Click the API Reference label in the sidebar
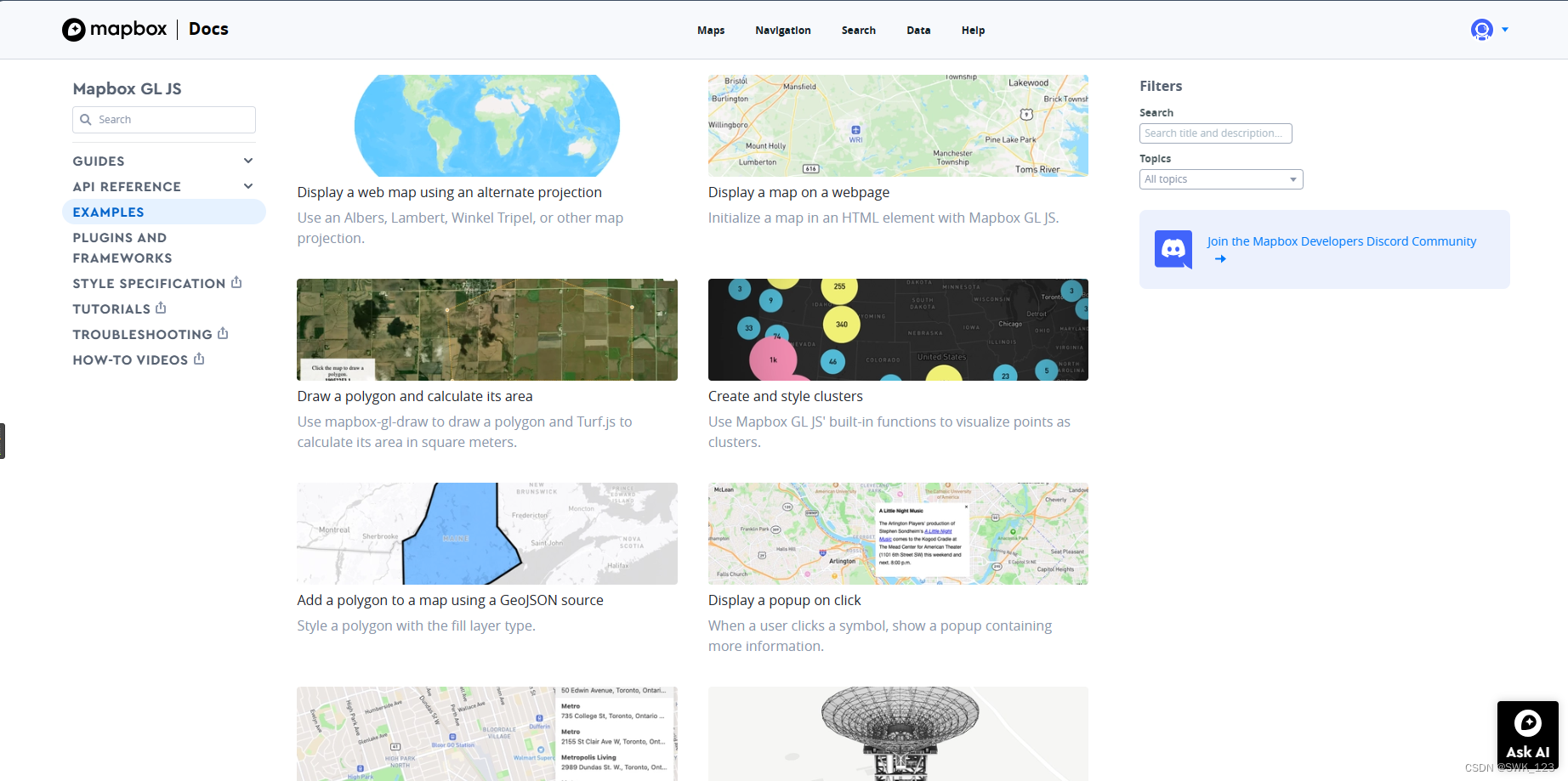This screenshot has height=781, width=1568. pos(127,187)
